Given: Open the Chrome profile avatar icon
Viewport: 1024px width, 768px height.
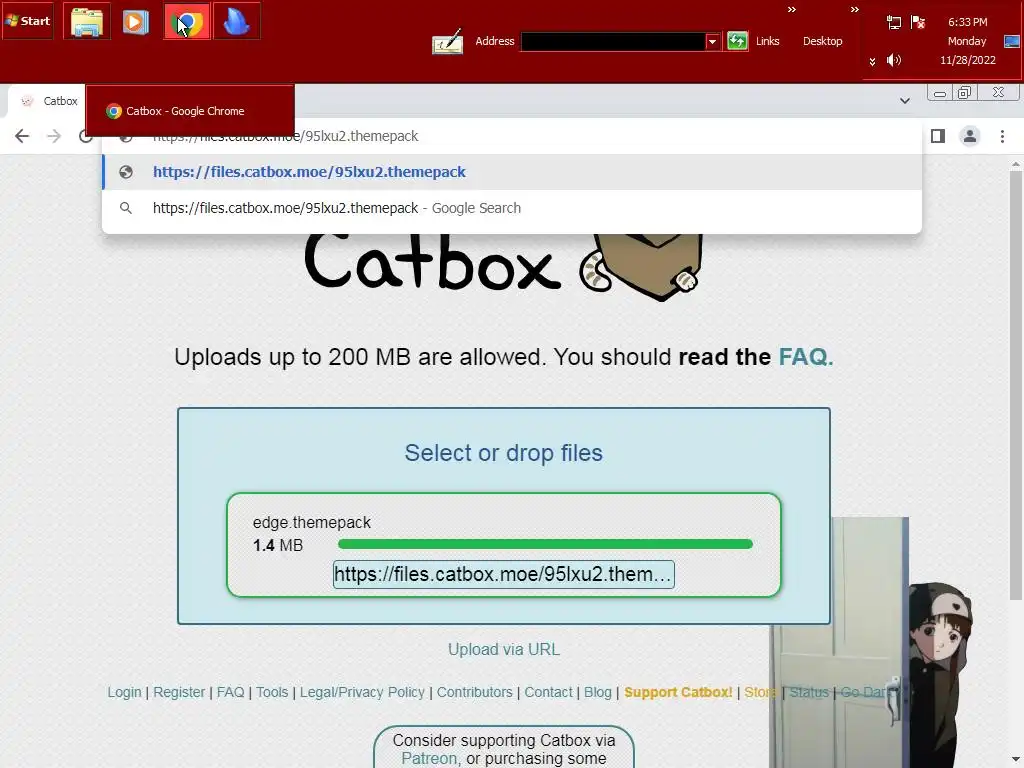Looking at the screenshot, I should [970, 136].
